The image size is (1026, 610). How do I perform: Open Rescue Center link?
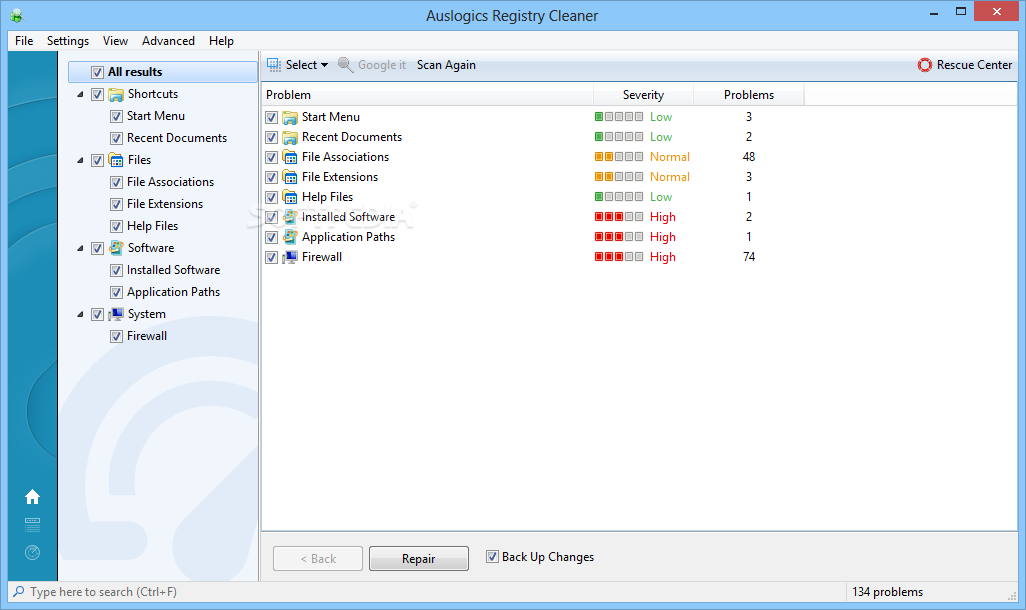click(974, 65)
